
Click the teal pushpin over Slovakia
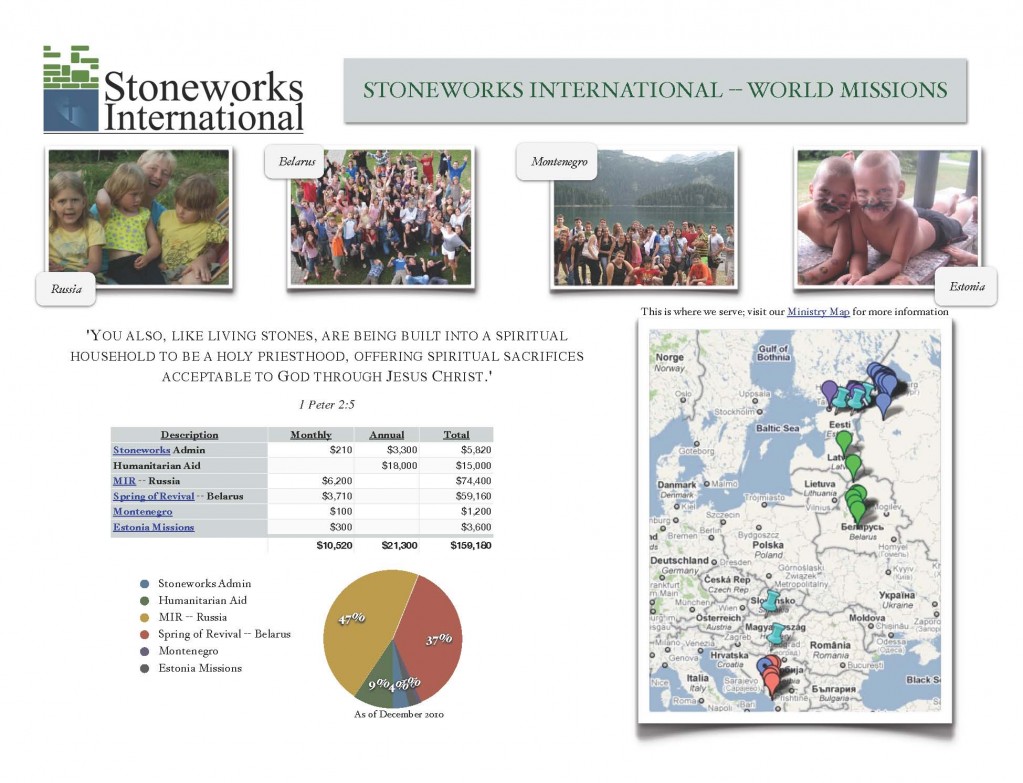[x=772, y=602]
